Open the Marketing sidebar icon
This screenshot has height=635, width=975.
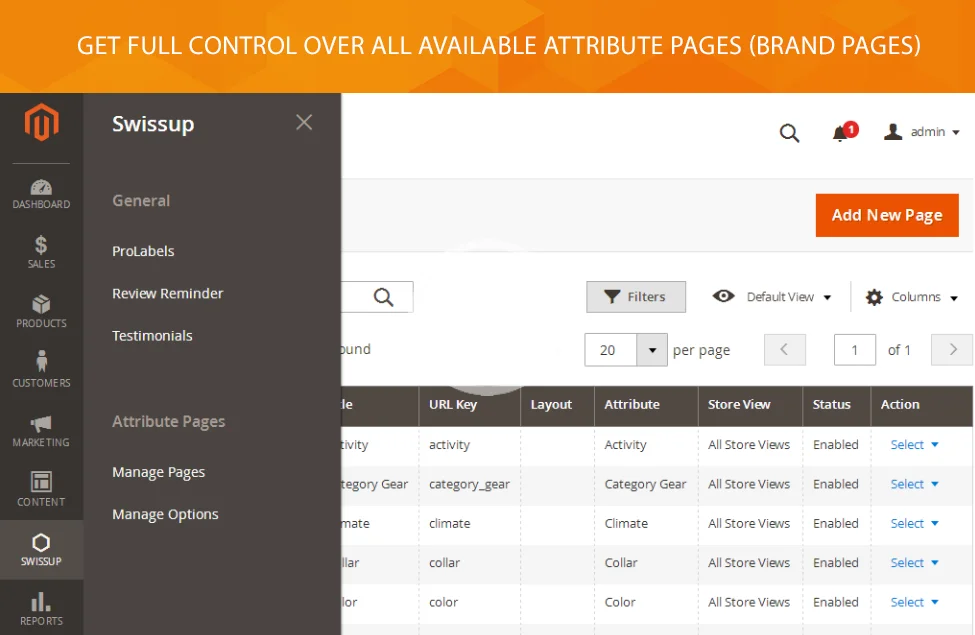[x=41, y=430]
